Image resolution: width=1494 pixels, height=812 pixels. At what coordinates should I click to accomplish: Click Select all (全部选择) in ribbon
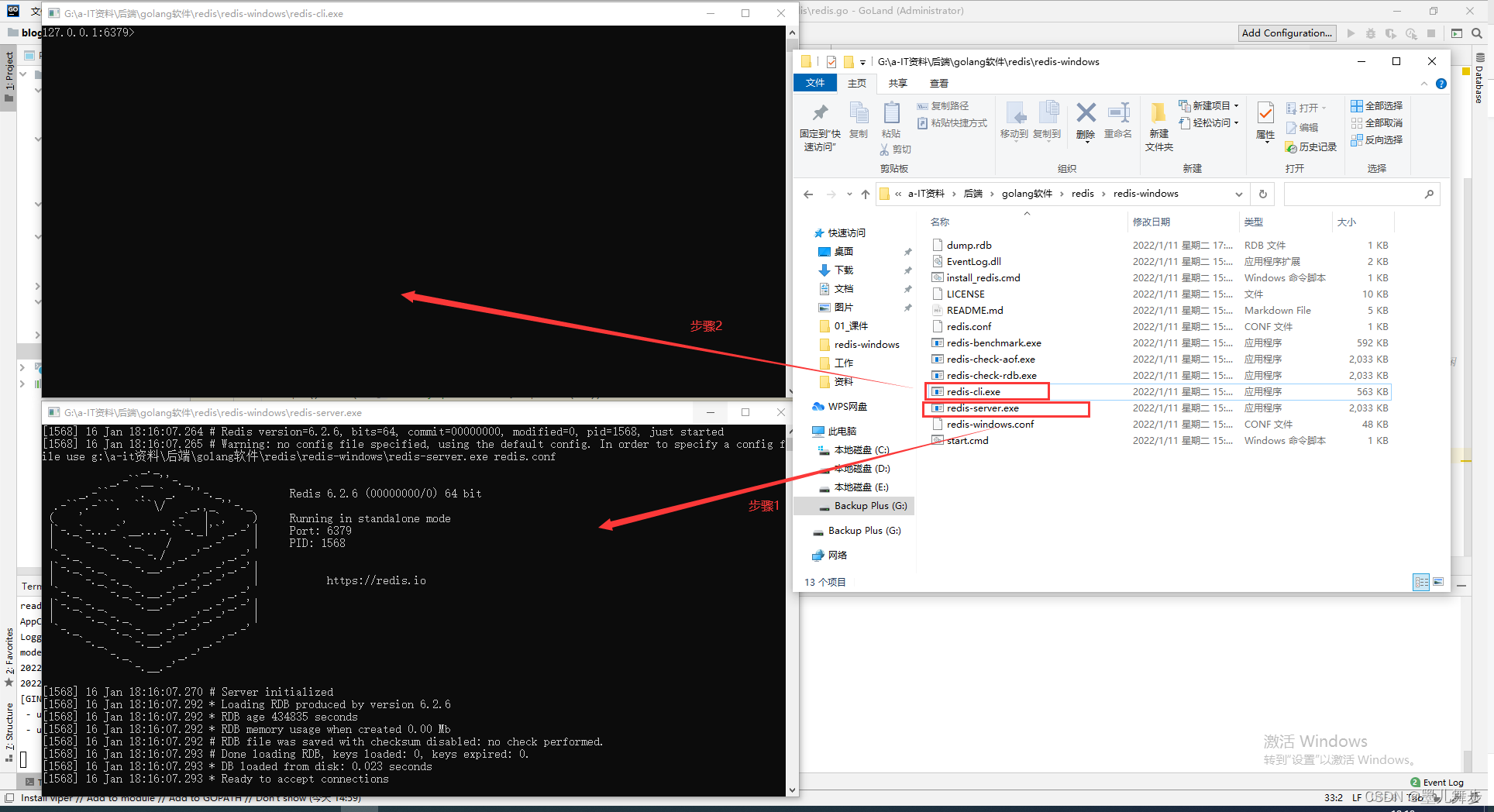[x=1376, y=106]
